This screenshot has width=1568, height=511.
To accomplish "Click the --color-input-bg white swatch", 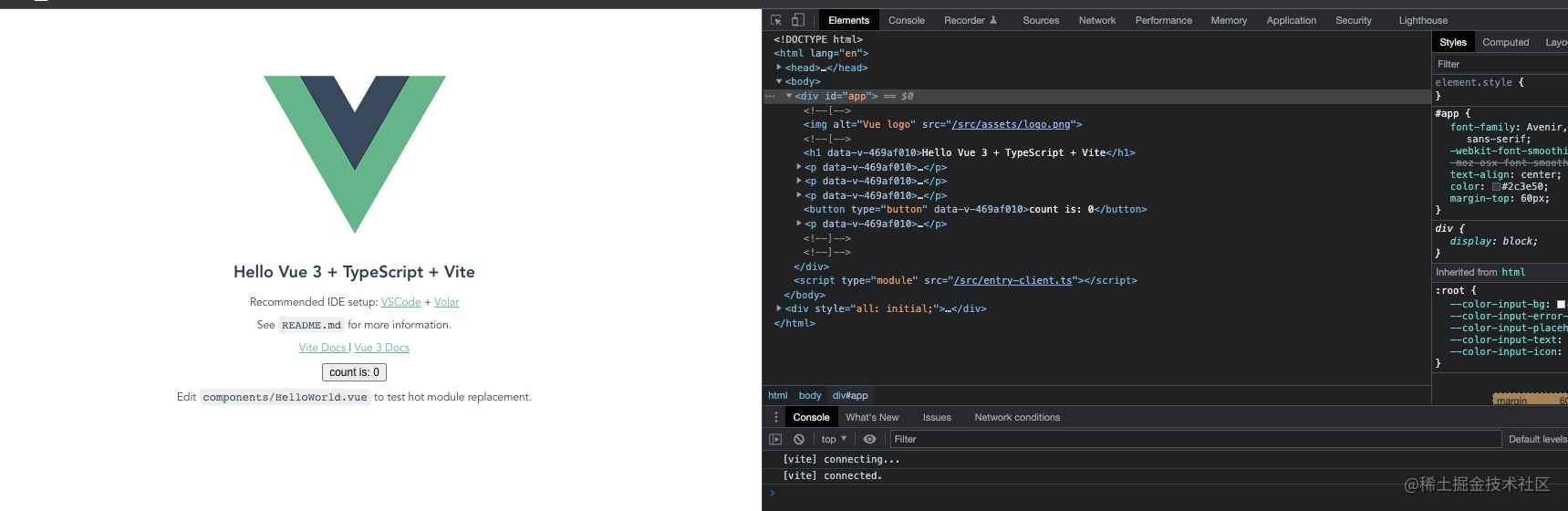I will [x=1561, y=305].
